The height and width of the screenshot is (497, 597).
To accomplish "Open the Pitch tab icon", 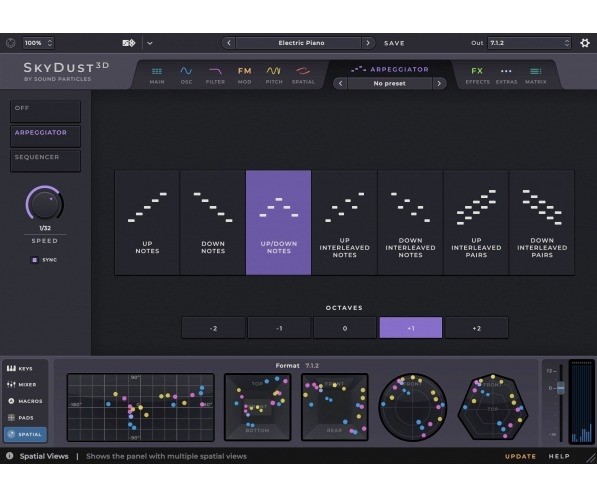I will pyautogui.click(x=274, y=75).
